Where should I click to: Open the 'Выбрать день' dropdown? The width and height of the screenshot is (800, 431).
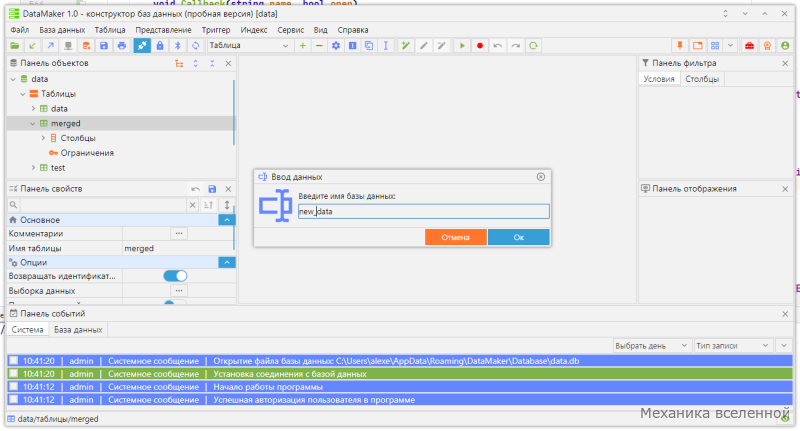pos(652,346)
